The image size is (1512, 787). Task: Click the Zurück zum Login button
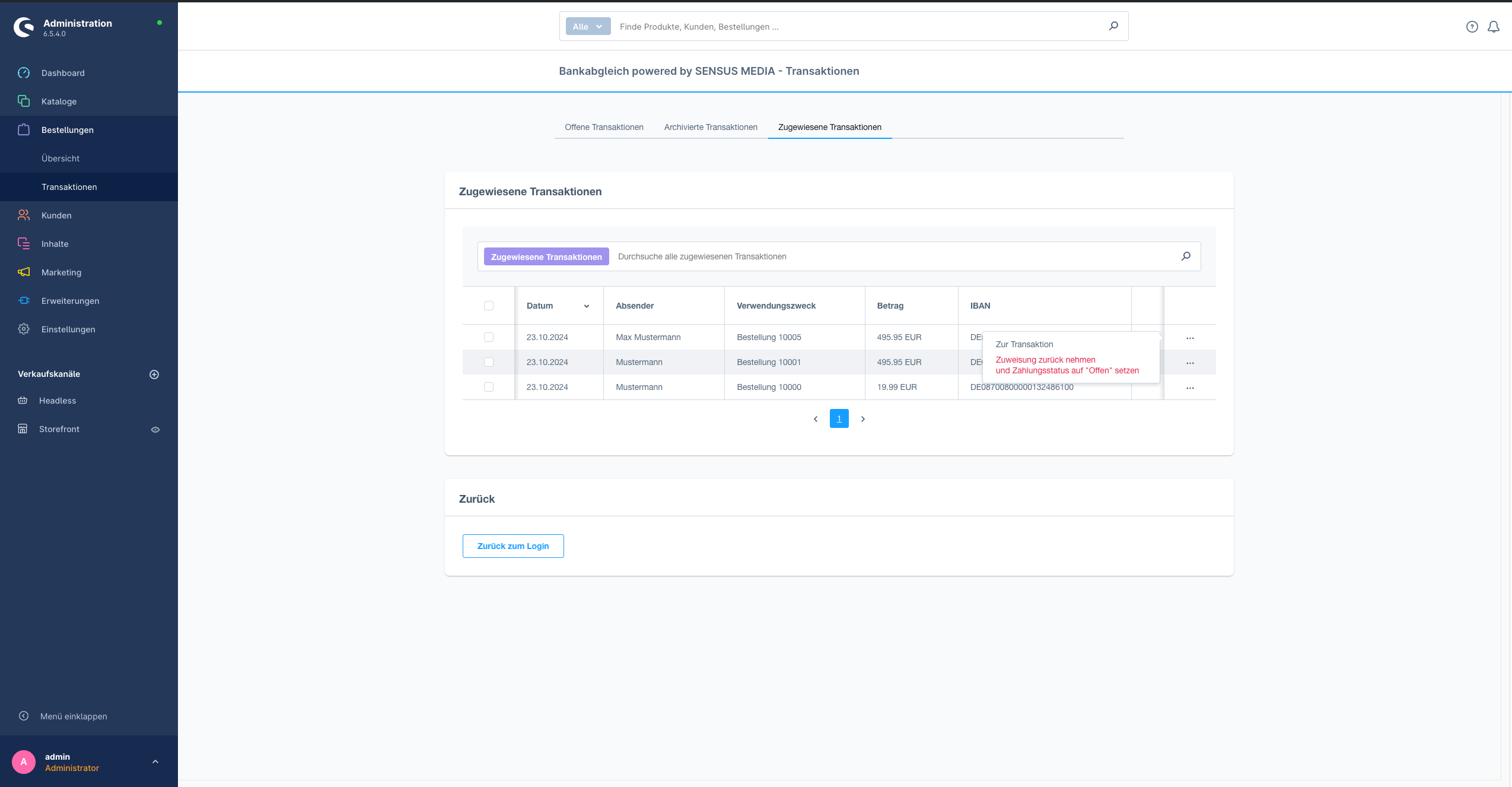point(513,546)
